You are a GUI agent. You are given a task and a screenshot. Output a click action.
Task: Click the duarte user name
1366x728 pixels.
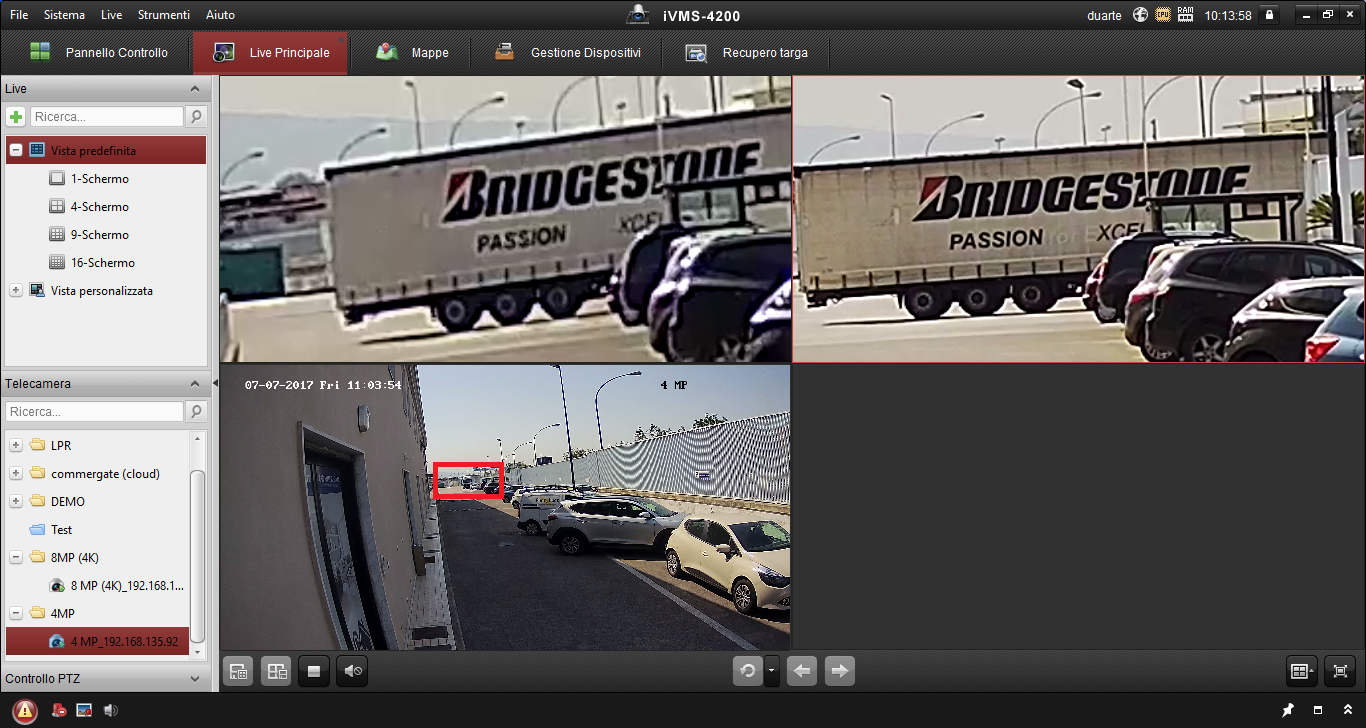tap(1104, 15)
